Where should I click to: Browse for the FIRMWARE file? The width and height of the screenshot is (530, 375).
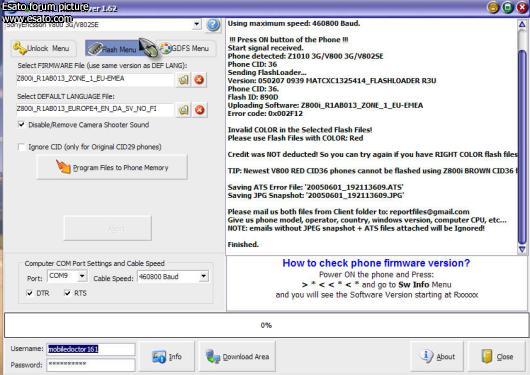pos(183,80)
